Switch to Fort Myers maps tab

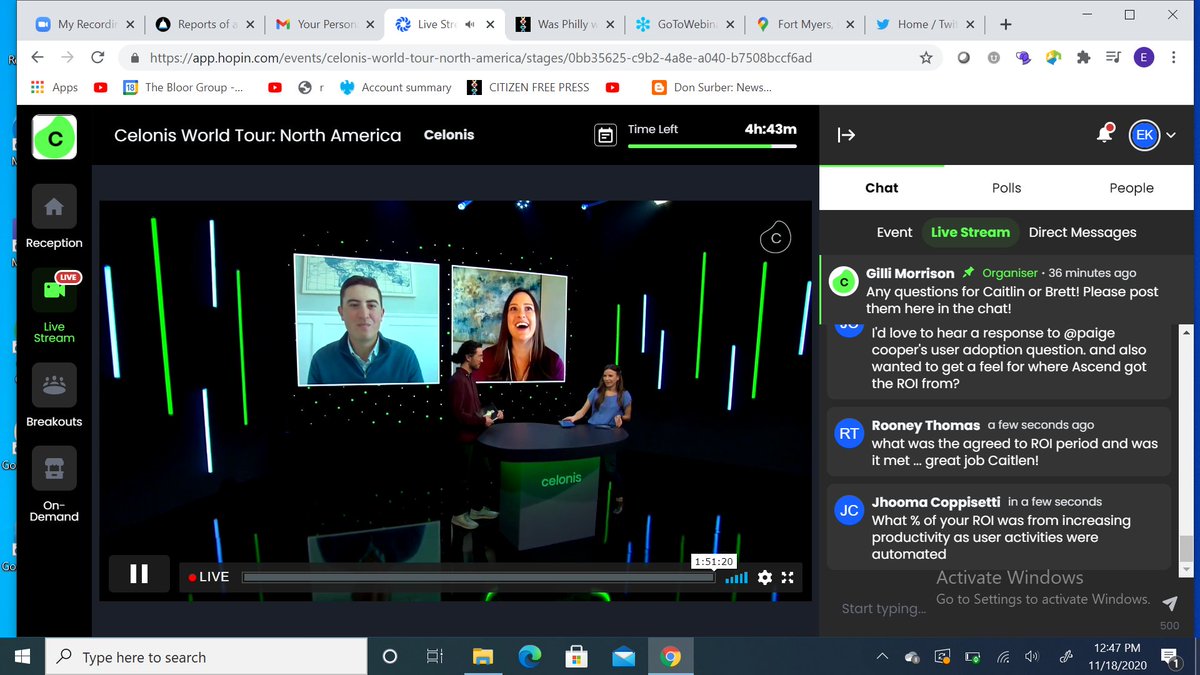[803, 24]
